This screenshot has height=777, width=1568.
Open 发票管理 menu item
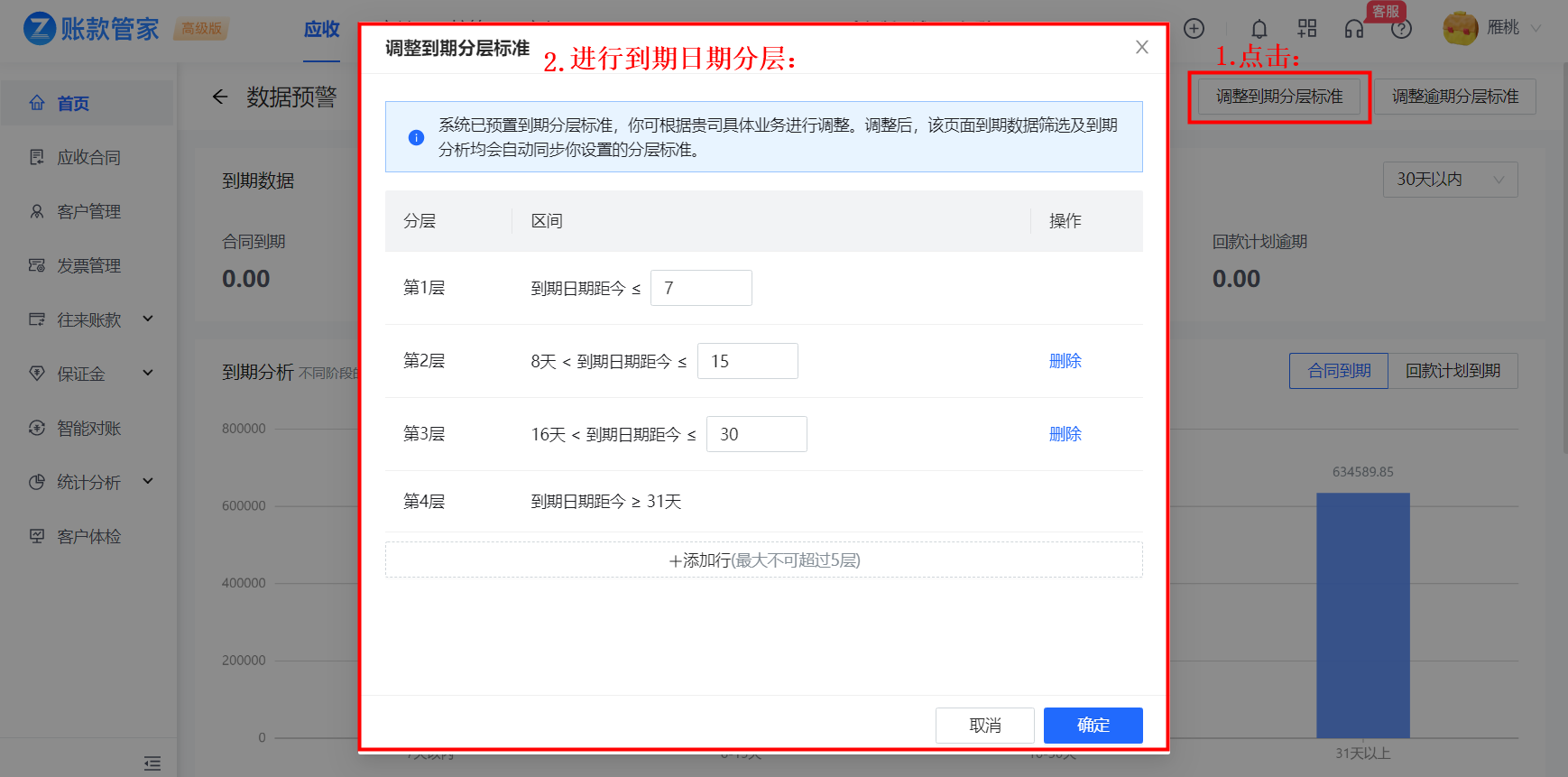click(x=87, y=265)
